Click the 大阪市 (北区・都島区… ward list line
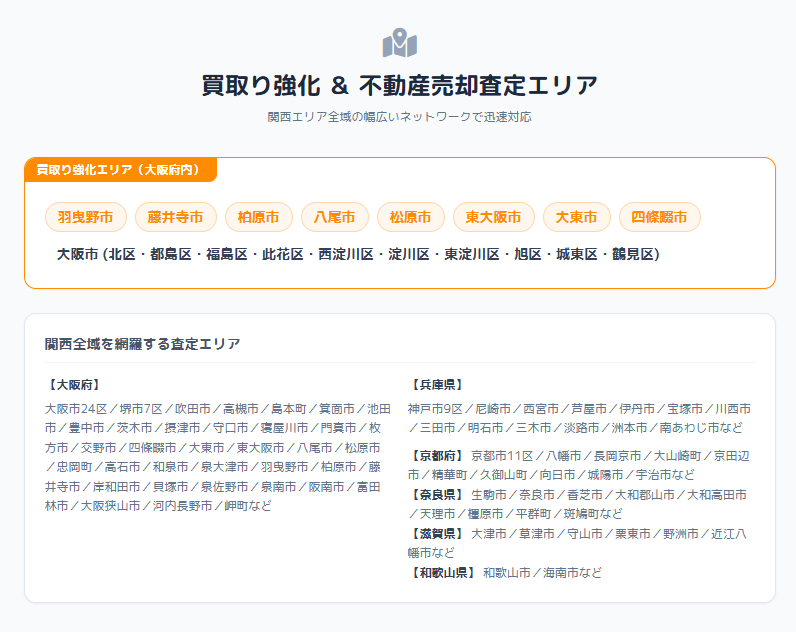Screen dimensions: 796x632 coord(358,254)
